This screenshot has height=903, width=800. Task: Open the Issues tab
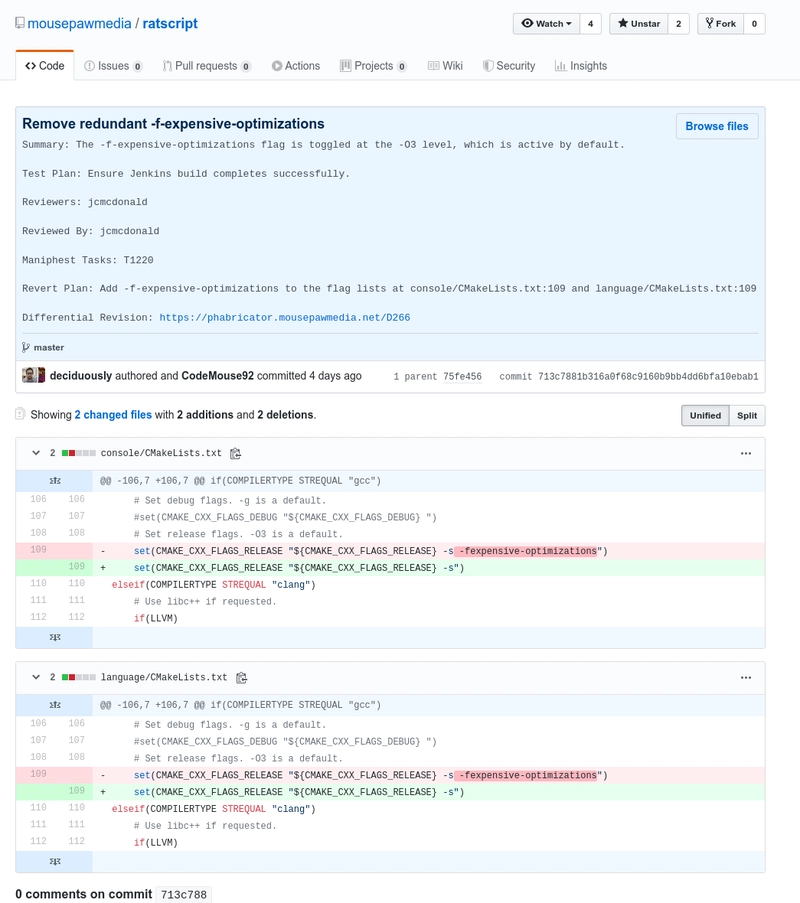[x=110, y=65]
